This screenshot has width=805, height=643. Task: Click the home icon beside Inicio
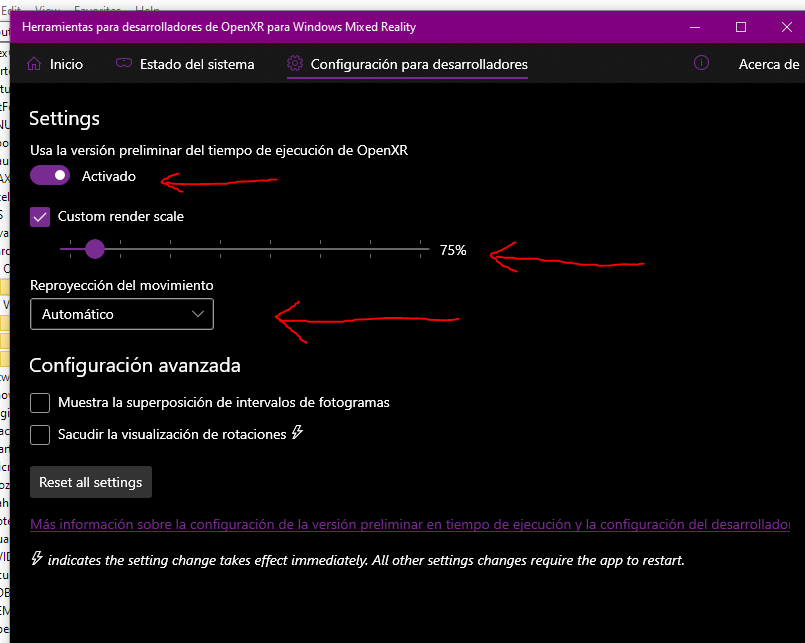pos(34,64)
